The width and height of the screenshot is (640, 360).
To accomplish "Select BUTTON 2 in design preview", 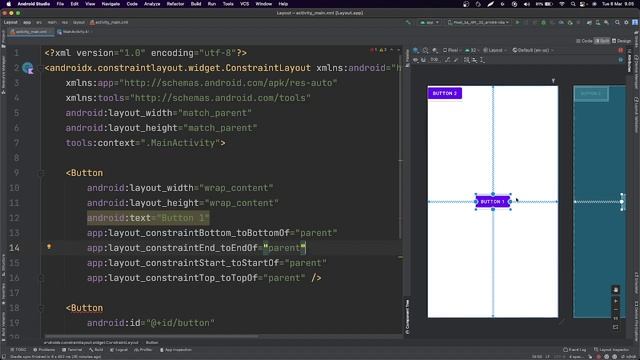I will click(445, 93).
